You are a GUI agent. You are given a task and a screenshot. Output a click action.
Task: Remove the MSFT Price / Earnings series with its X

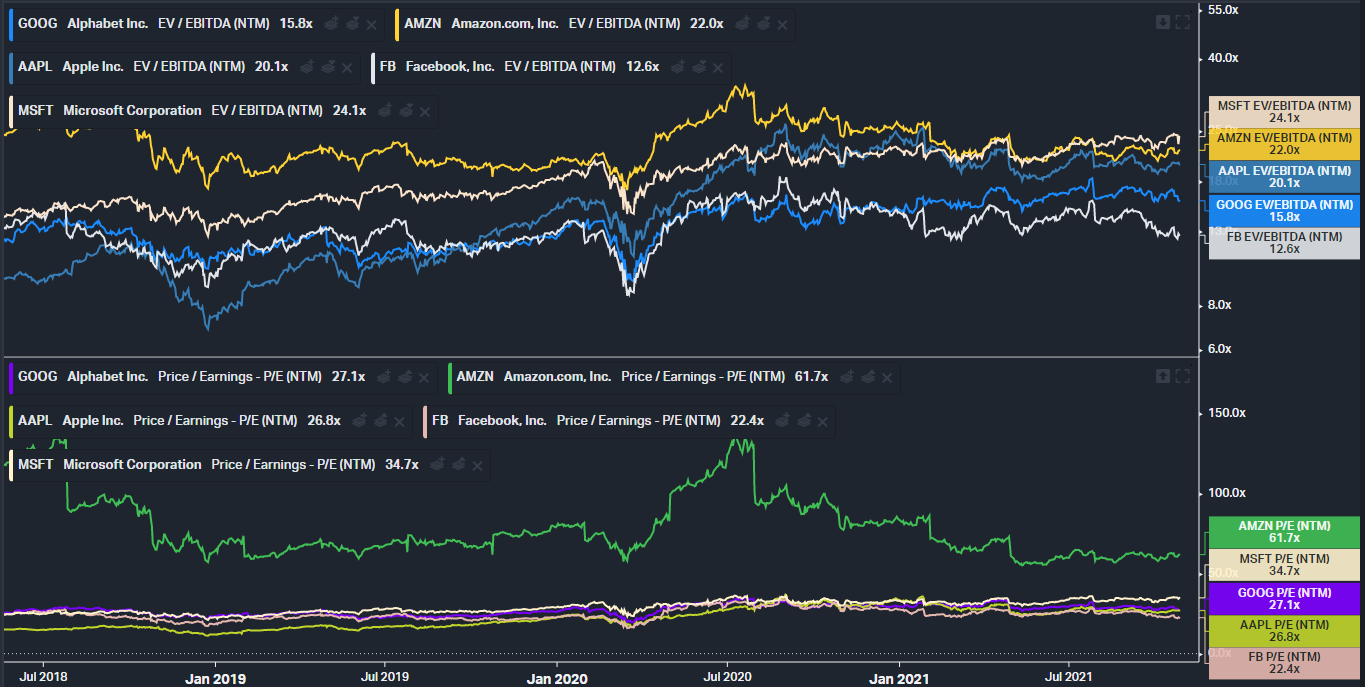[x=478, y=465]
